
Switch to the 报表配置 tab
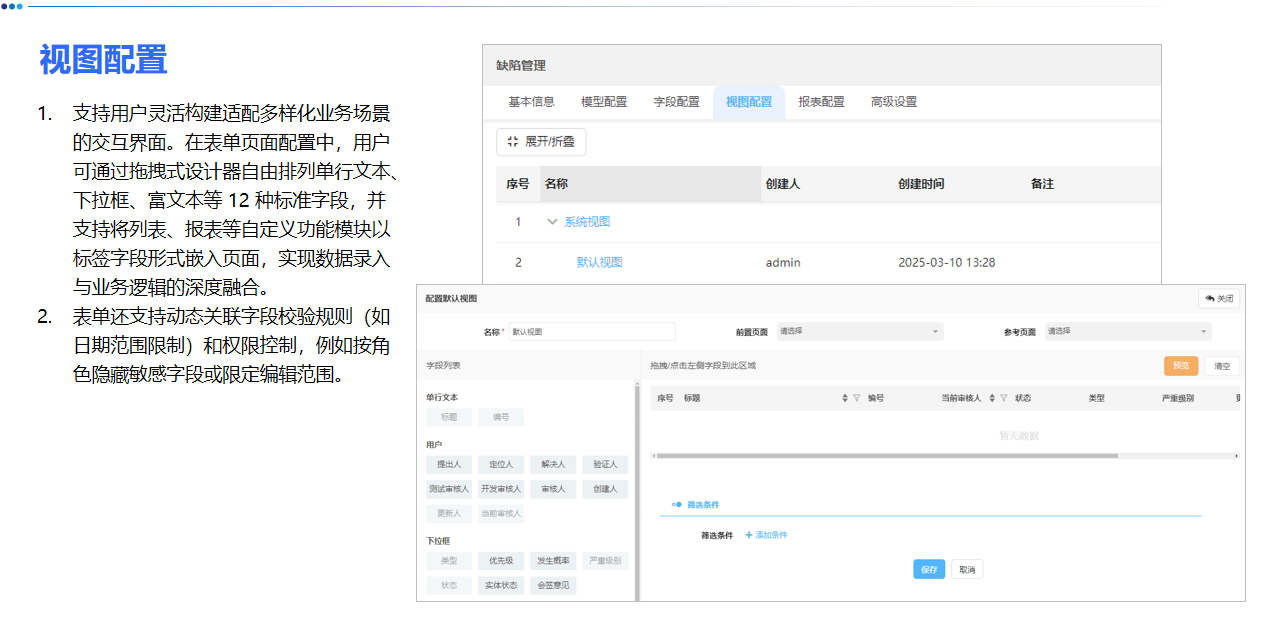pyautogui.click(x=822, y=101)
